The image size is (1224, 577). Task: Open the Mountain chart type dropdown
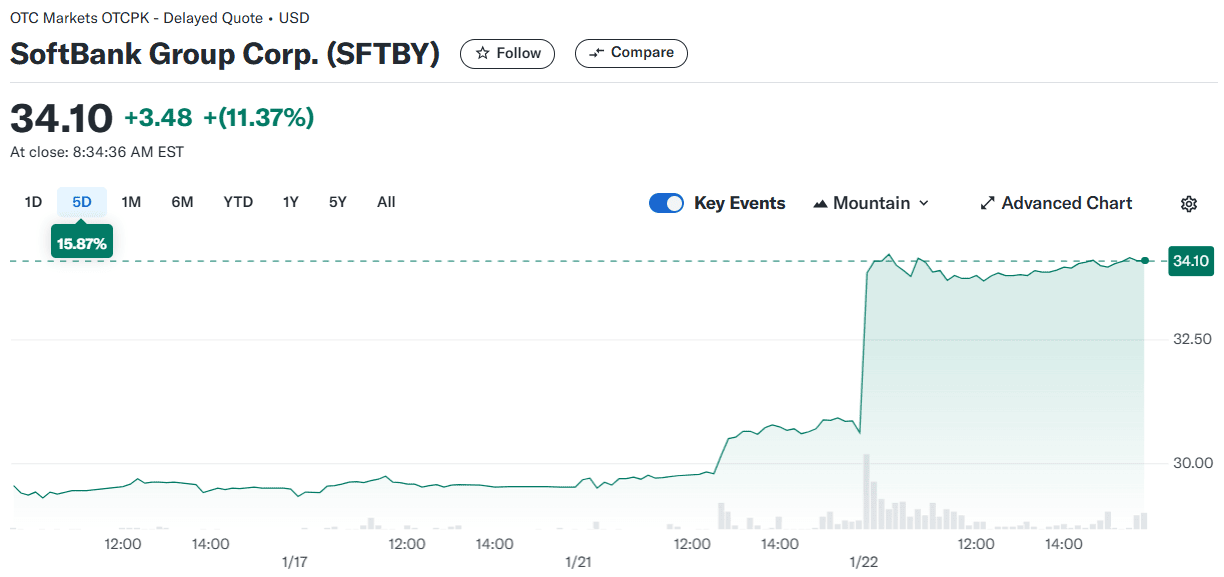tap(871, 203)
